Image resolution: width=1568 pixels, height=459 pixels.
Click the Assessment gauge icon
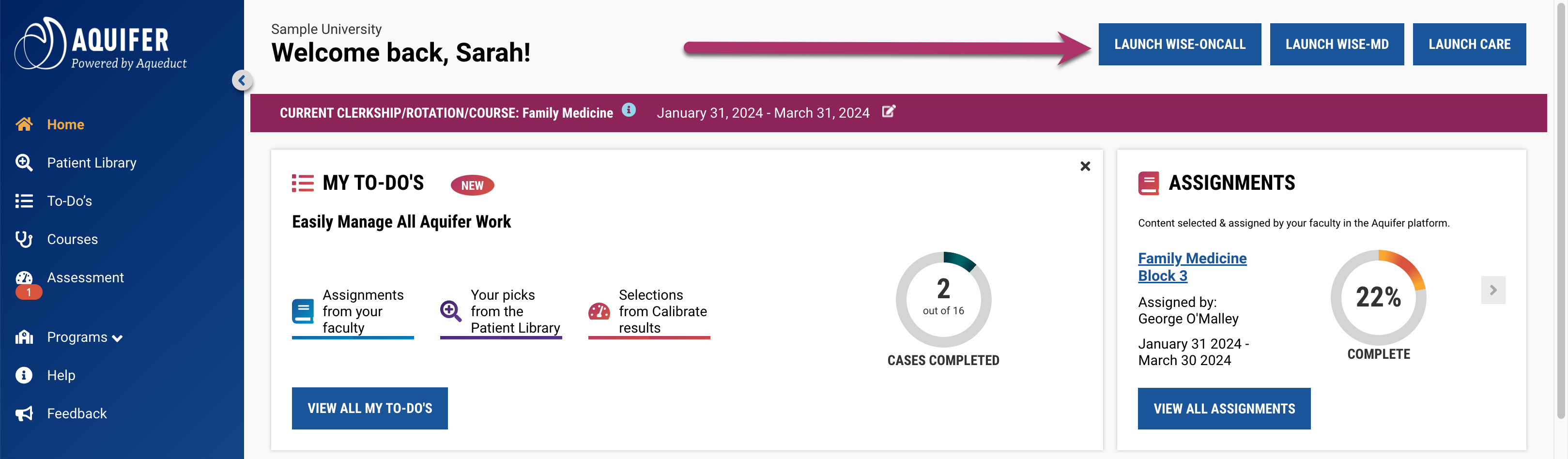pyautogui.click(x=24, y=278)
